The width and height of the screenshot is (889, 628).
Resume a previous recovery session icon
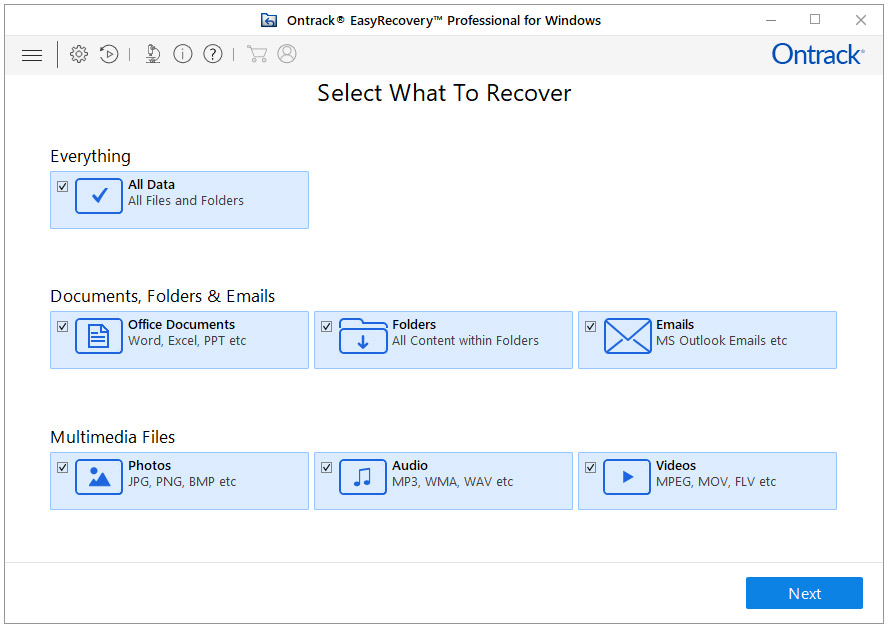[x=109, y=54]
